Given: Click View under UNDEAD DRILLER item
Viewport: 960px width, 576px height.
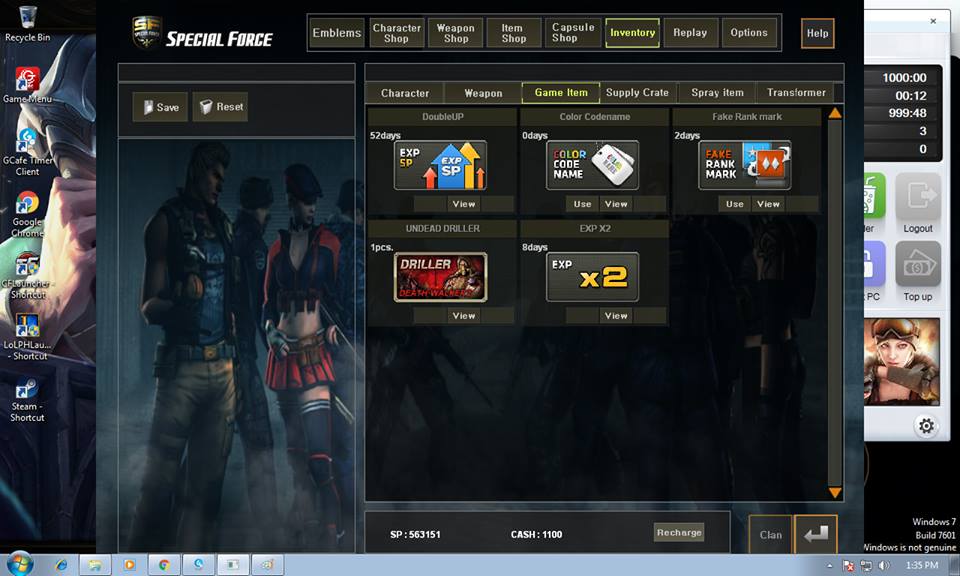Looking at the screenshot, I should click(x=463, y=316).
